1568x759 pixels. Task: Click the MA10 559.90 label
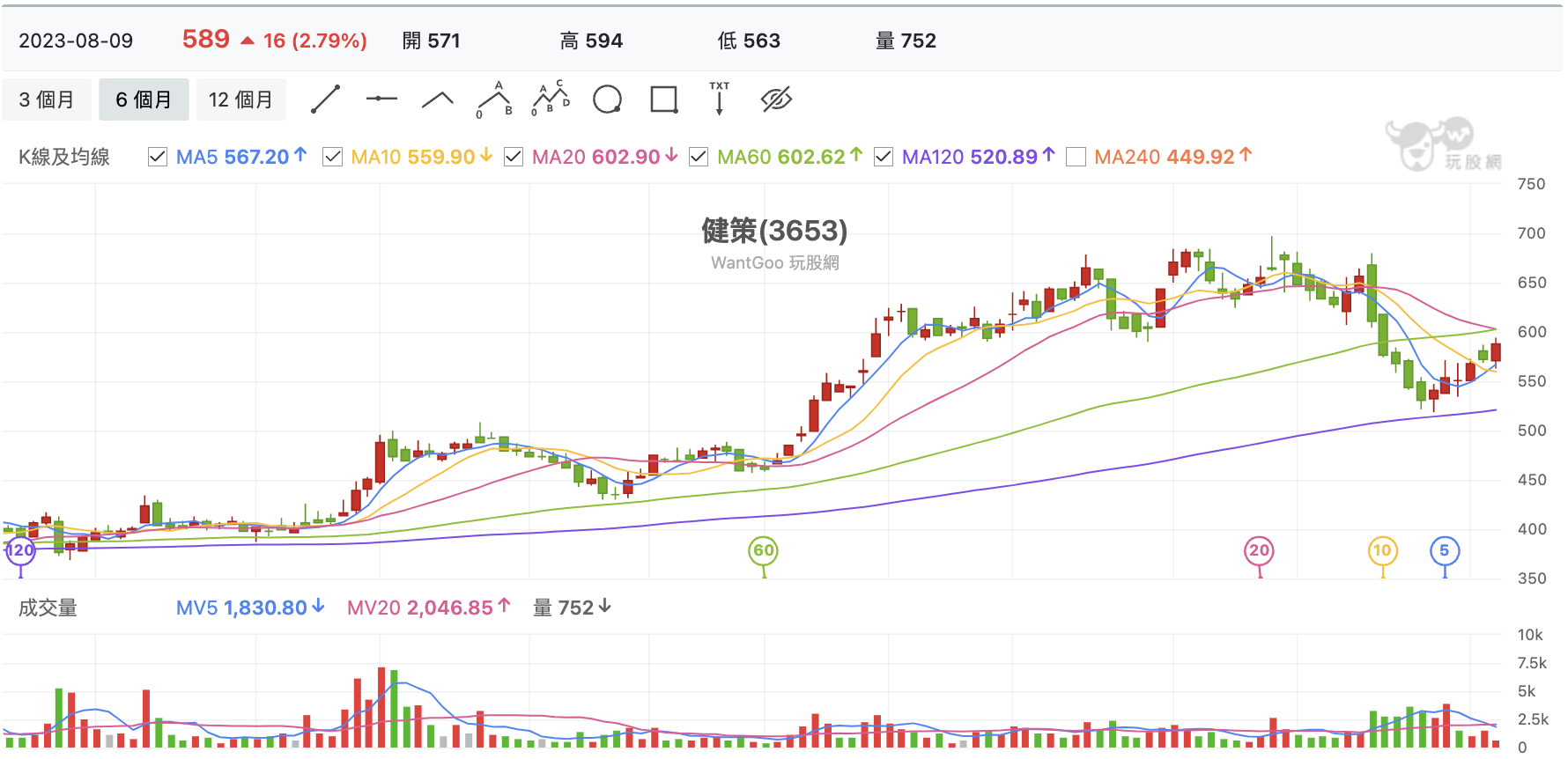[x=421, y=157]
